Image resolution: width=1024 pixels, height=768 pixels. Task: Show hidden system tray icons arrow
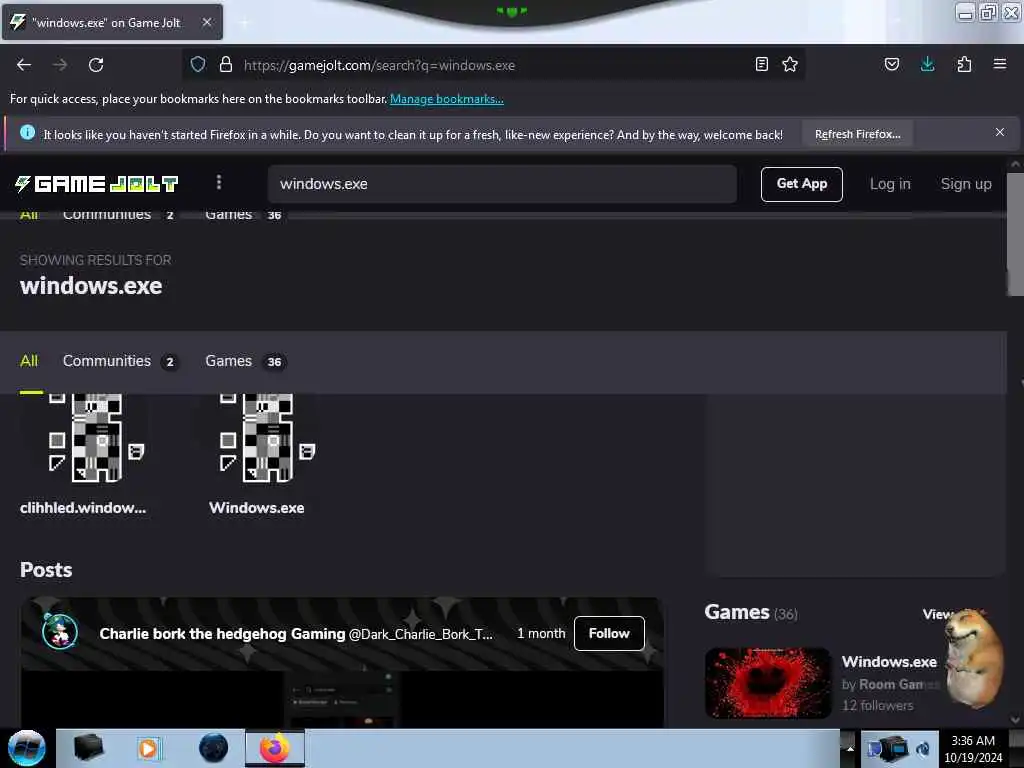[x=850, y=748]
